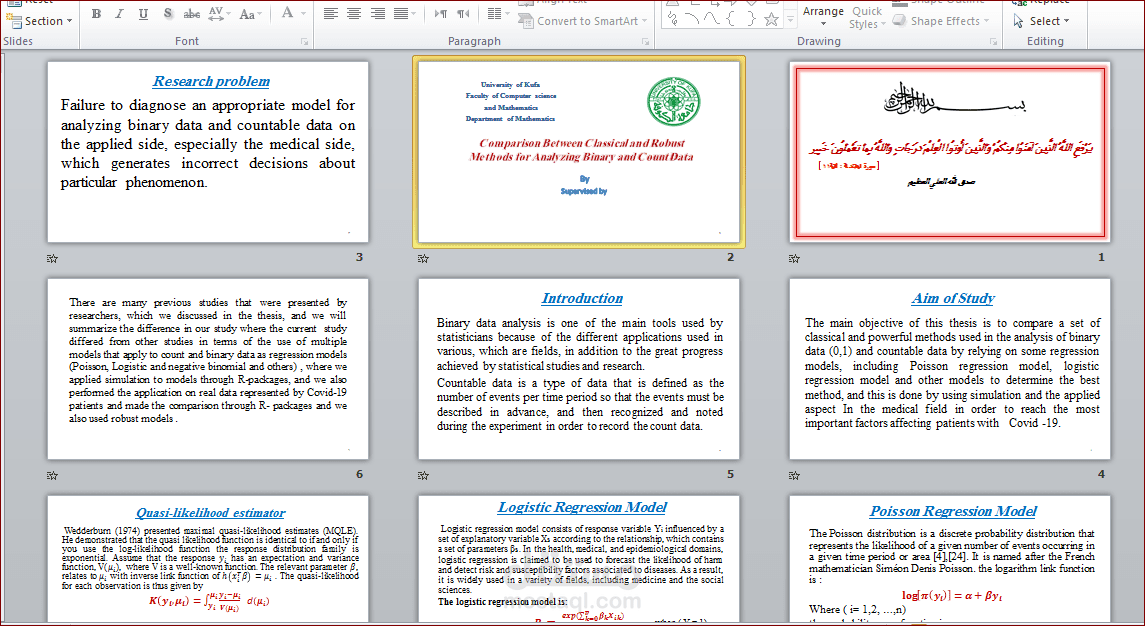Click slide number 3 label

[359, 257]
